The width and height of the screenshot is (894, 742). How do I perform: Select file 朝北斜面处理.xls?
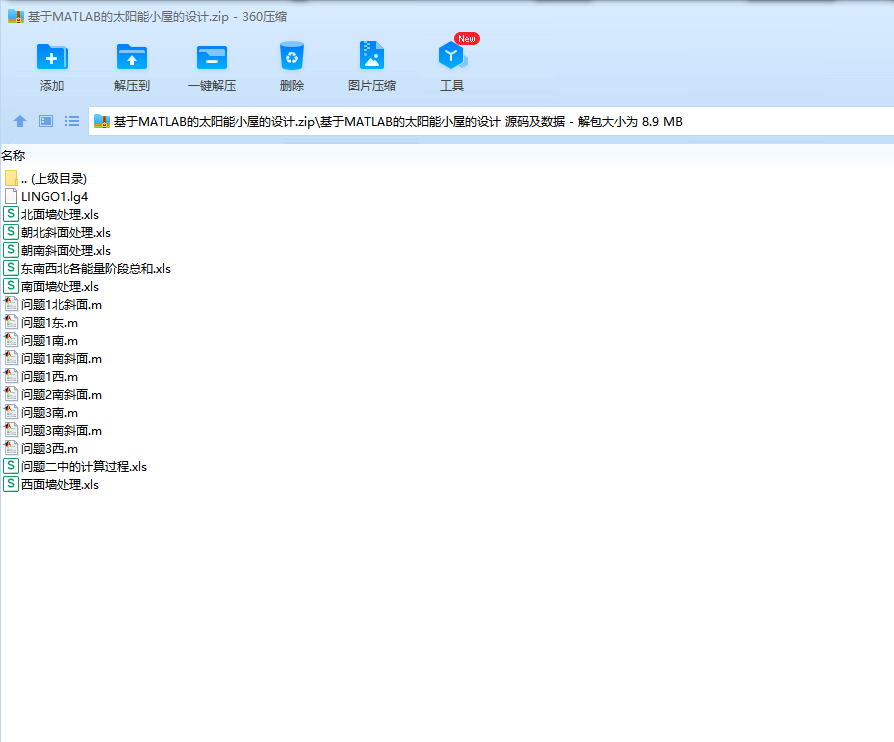[x=57, y=233]
